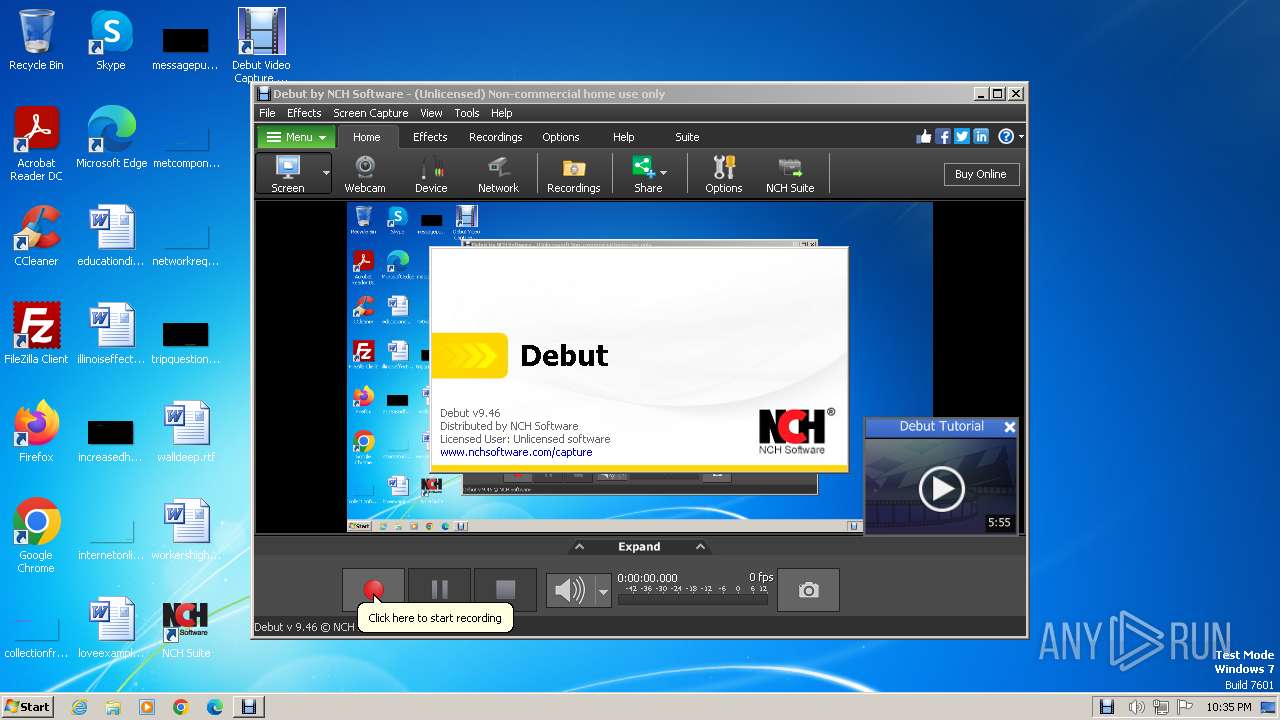Click the left Expand chevron arrow
This screenshot has height=720, width=1280.
click(x=579, y=547)
